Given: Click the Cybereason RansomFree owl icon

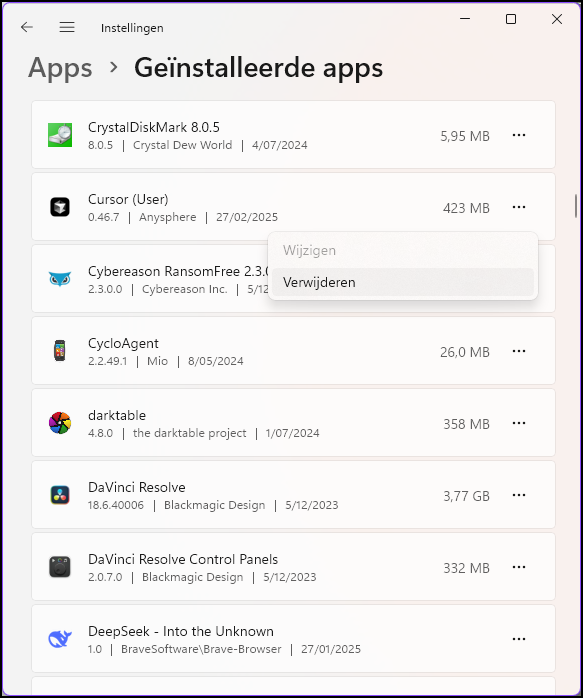Looking at the screenshot, I should (60, 279).
